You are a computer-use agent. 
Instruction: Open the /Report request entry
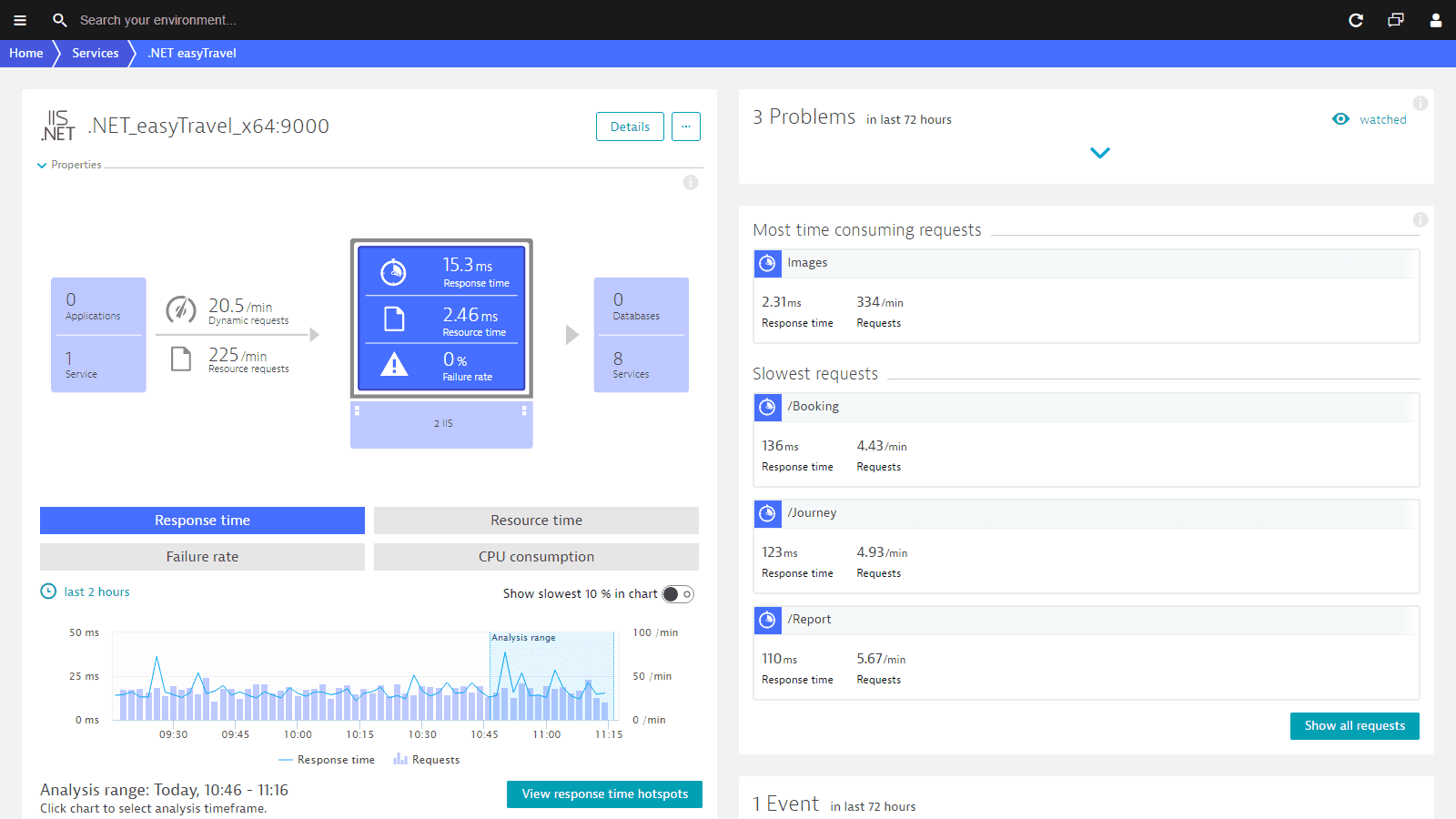click(1087, 653)
